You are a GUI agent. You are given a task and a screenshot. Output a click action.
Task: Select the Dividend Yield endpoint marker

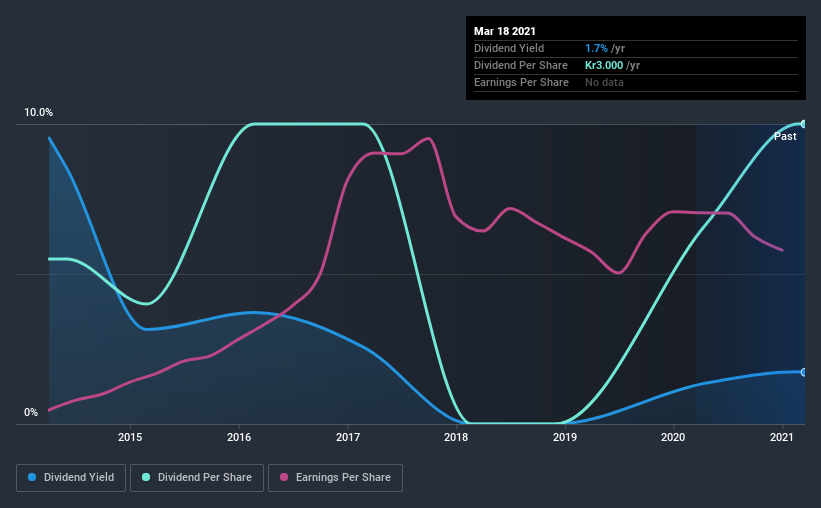803,372
